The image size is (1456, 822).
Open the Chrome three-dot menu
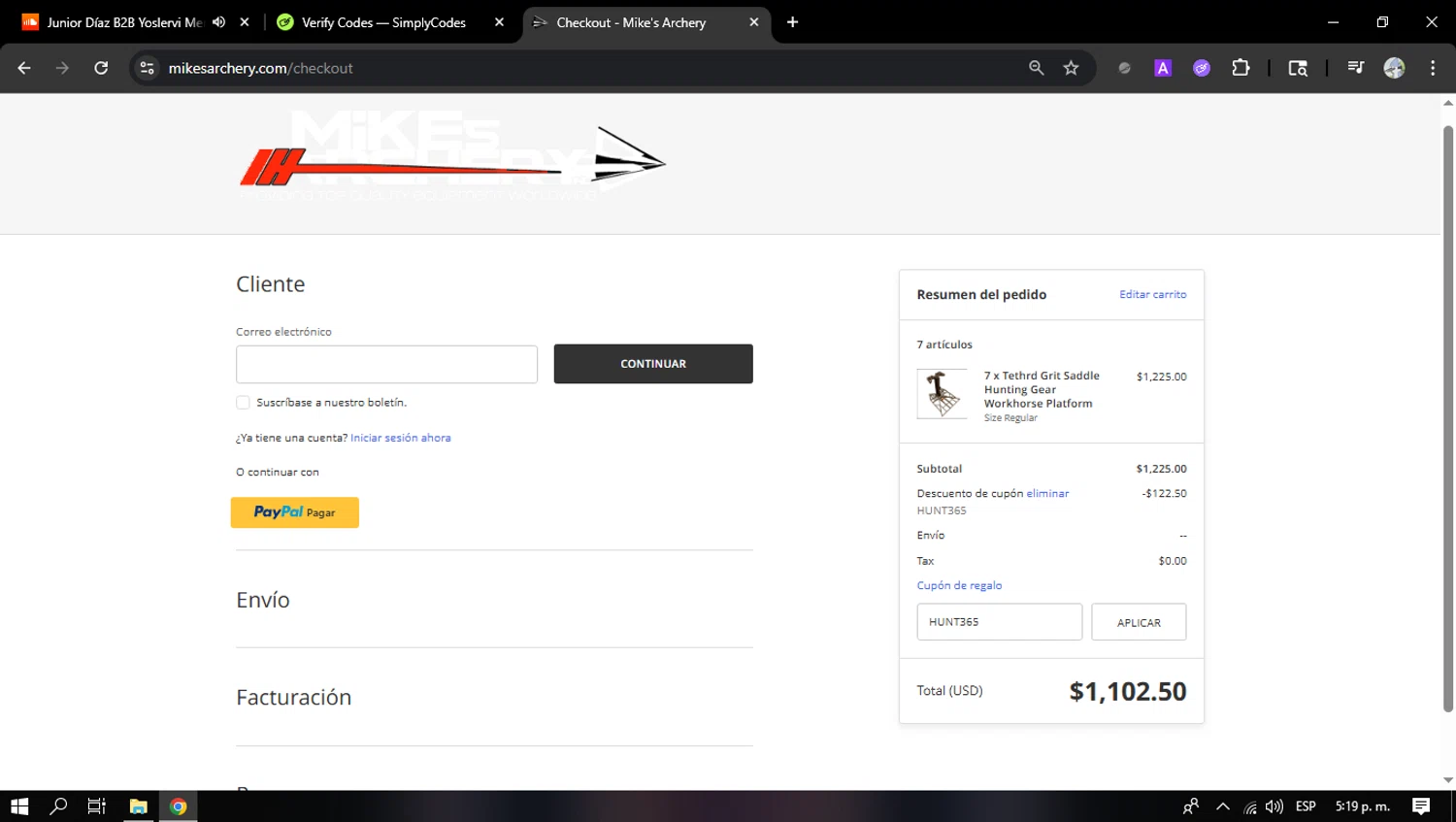coord(1433,68)
